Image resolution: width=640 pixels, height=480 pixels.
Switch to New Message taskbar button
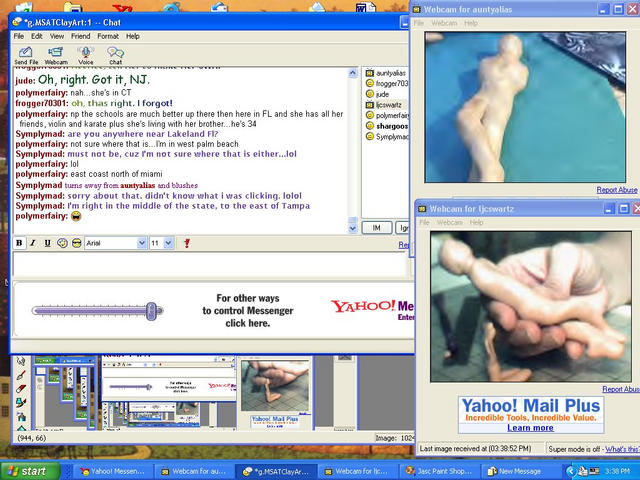pyautogui.click(x=520, y=471)
